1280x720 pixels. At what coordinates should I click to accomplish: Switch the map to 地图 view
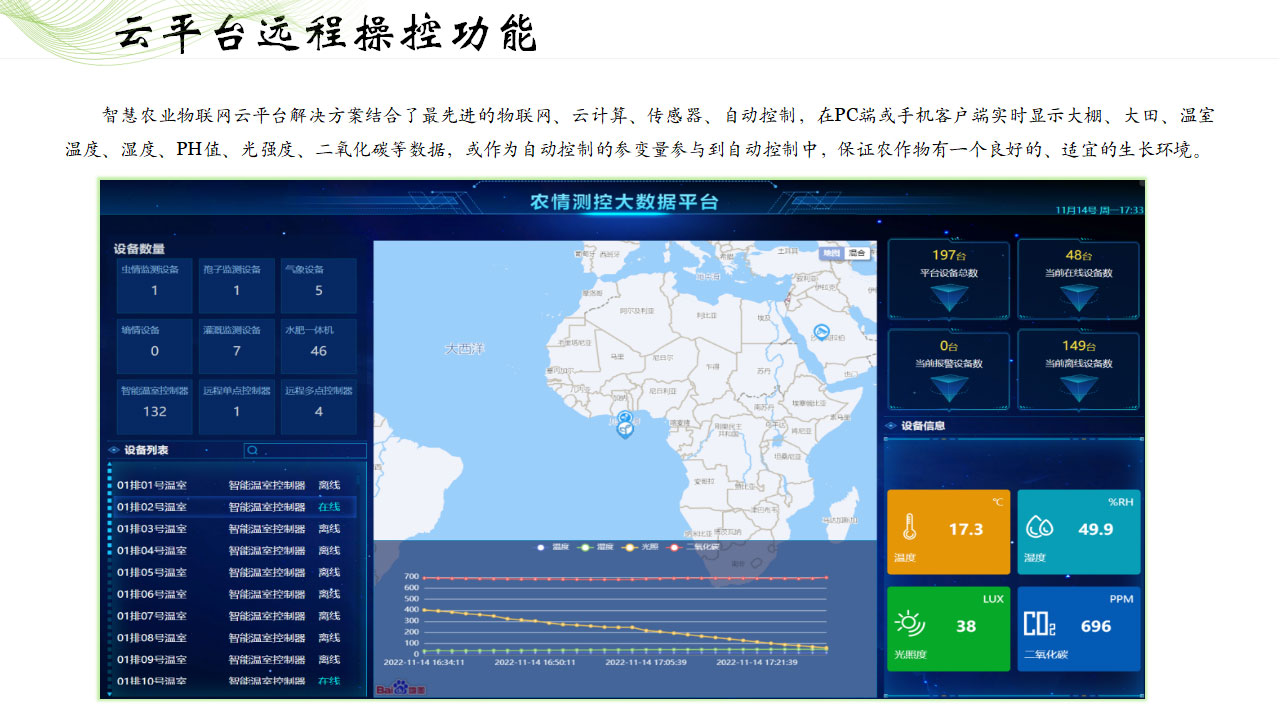click(832, 253)
